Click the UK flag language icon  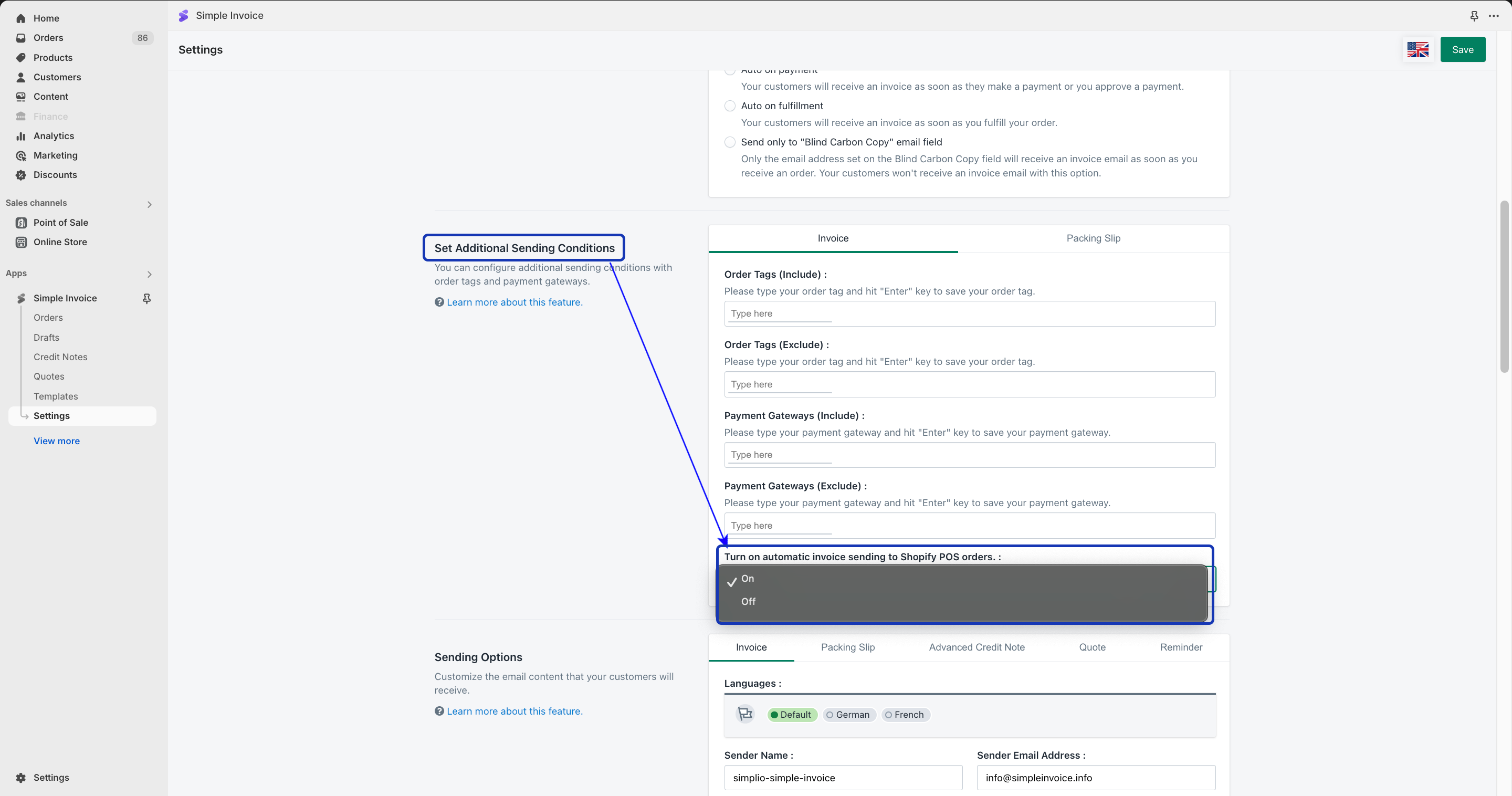[1417, 50]
